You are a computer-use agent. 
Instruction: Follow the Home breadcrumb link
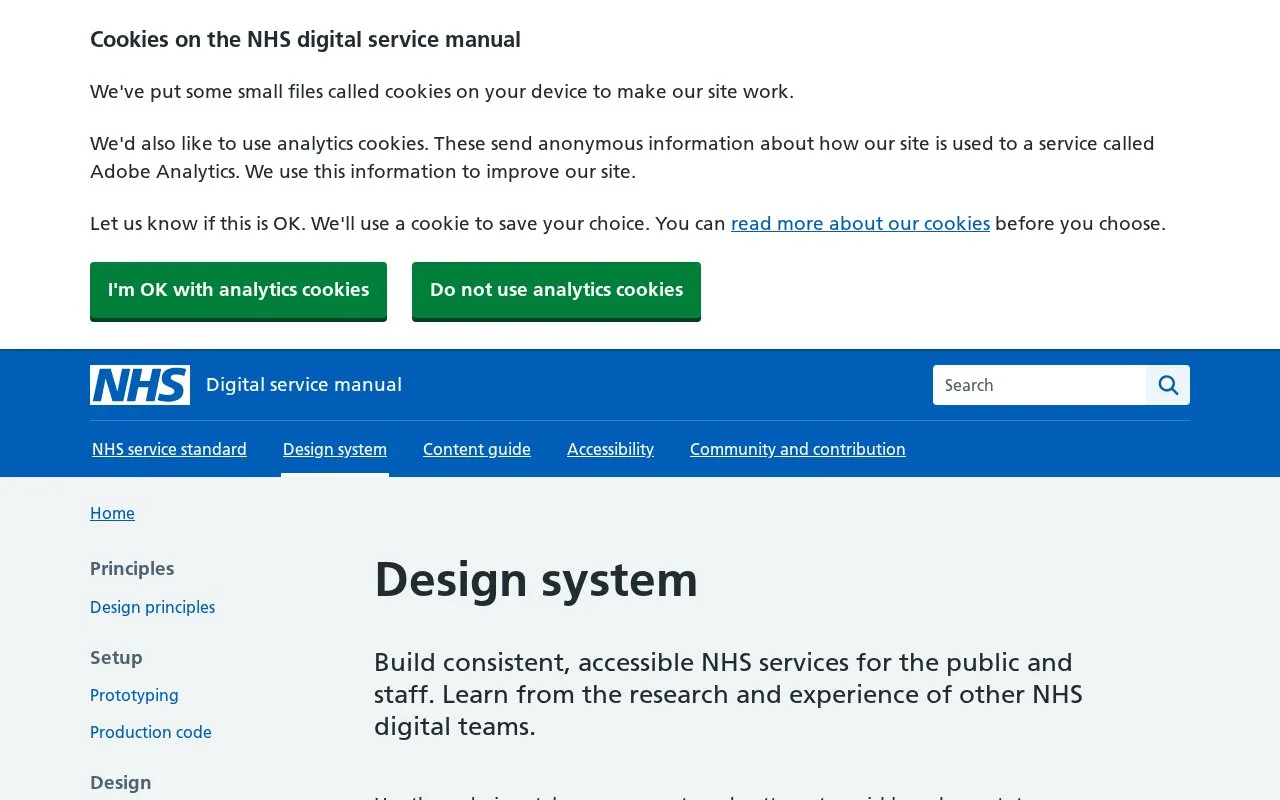pos(112,513)
